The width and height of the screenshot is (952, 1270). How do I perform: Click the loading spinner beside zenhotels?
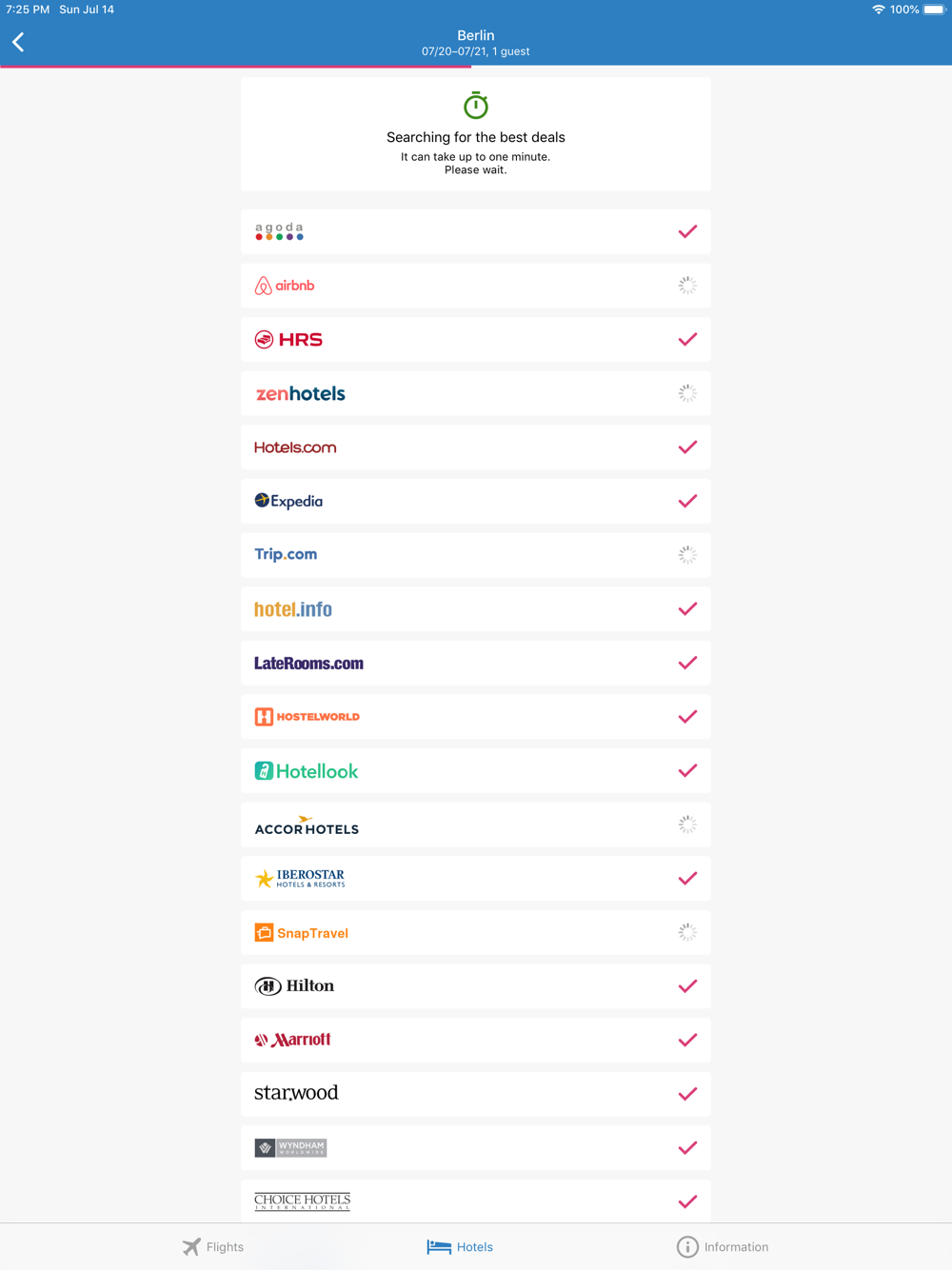point(687,393)
